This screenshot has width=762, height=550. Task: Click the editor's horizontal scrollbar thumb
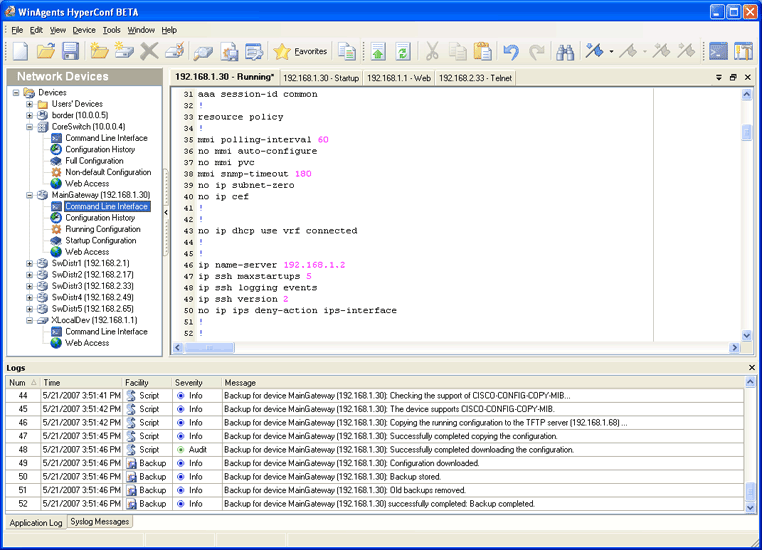point(209,347)
